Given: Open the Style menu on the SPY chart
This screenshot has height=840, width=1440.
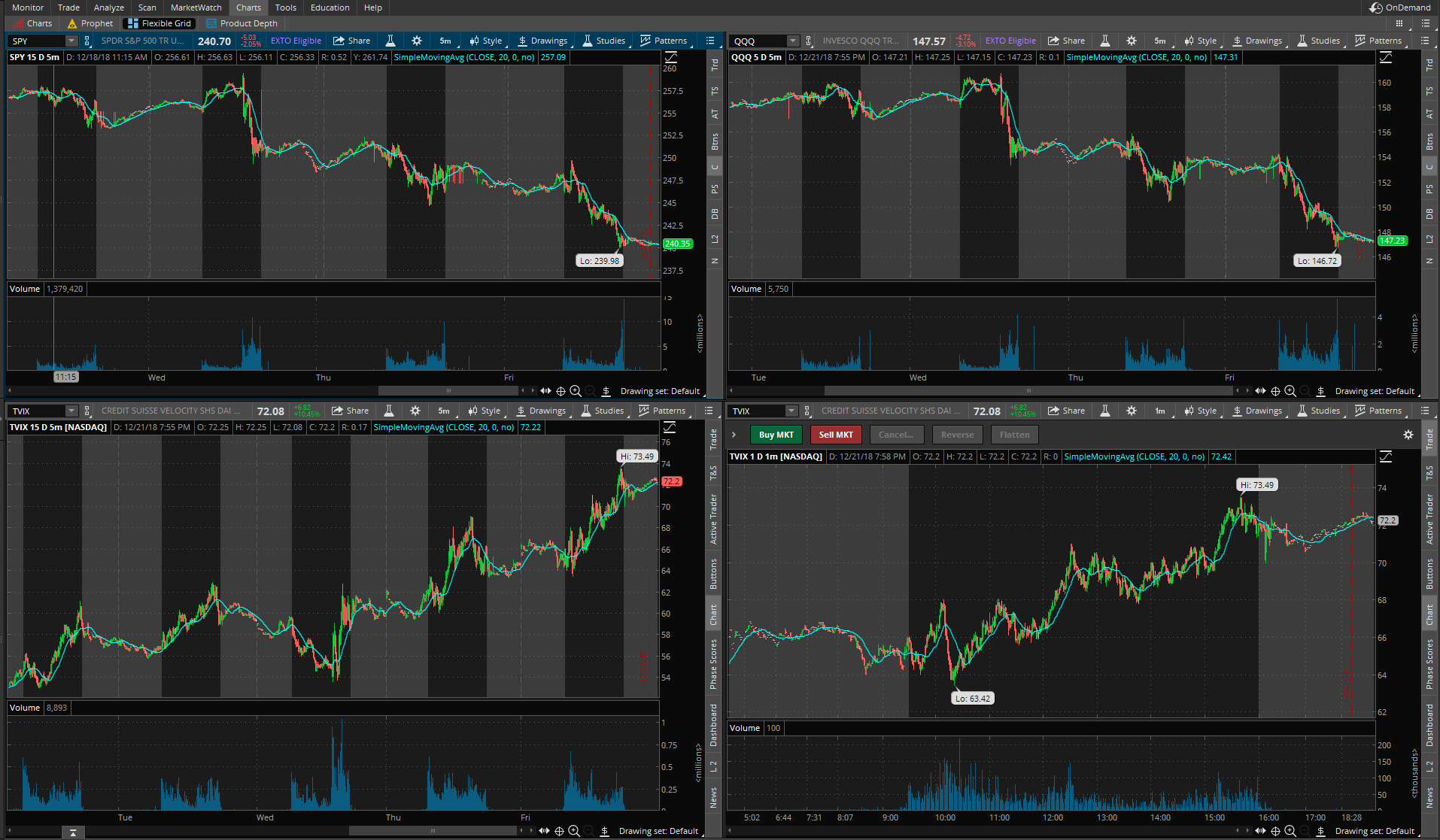Looking at the screenshot, I should [x=485, y=41].
